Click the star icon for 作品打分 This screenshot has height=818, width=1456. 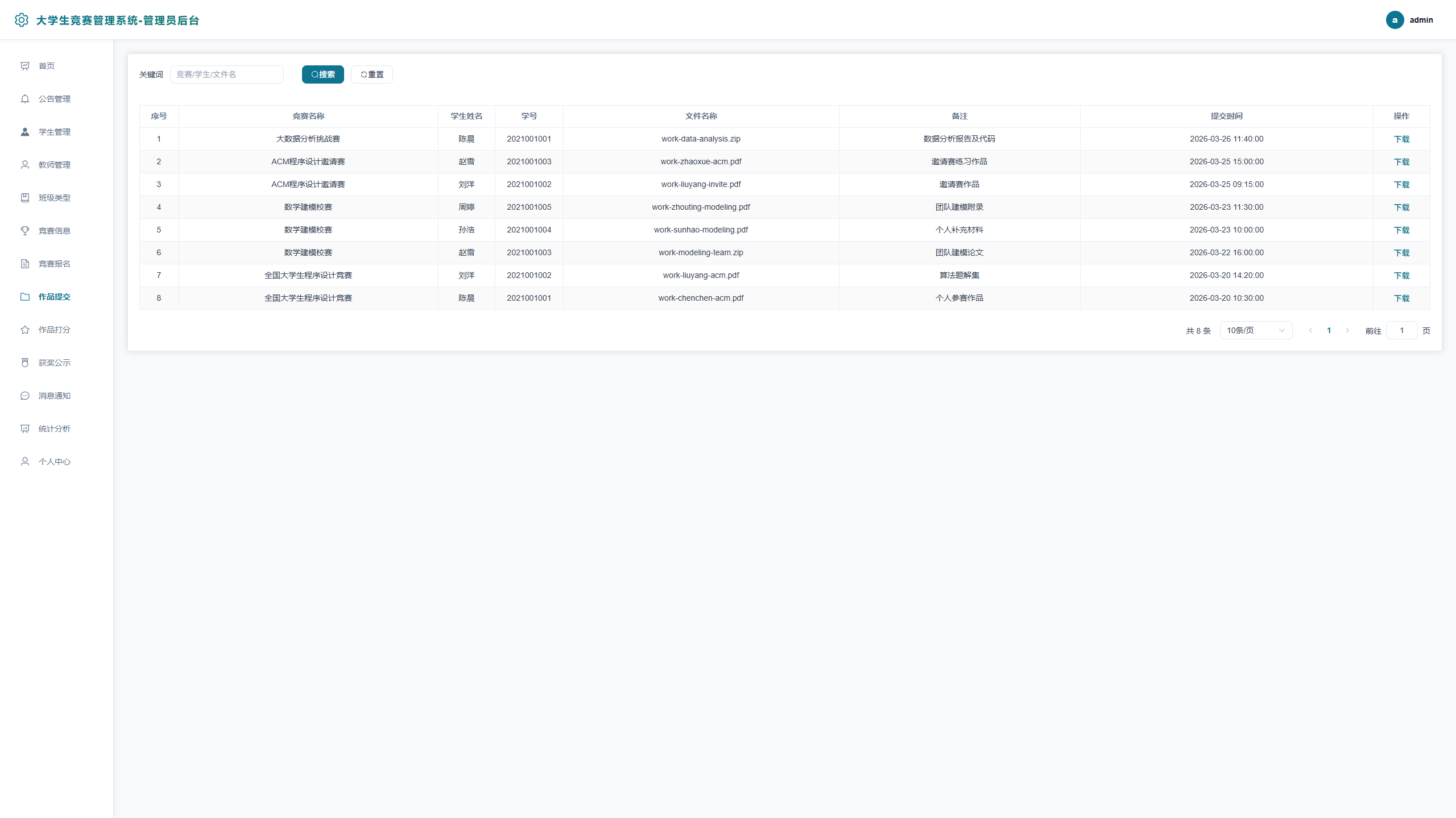click(25, 330)
